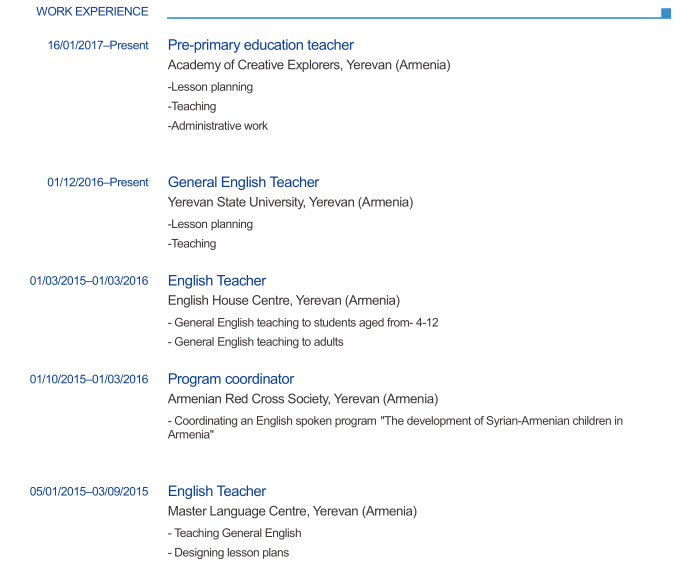
Task: Click the Administrative work bullet item
Action: 218,126
